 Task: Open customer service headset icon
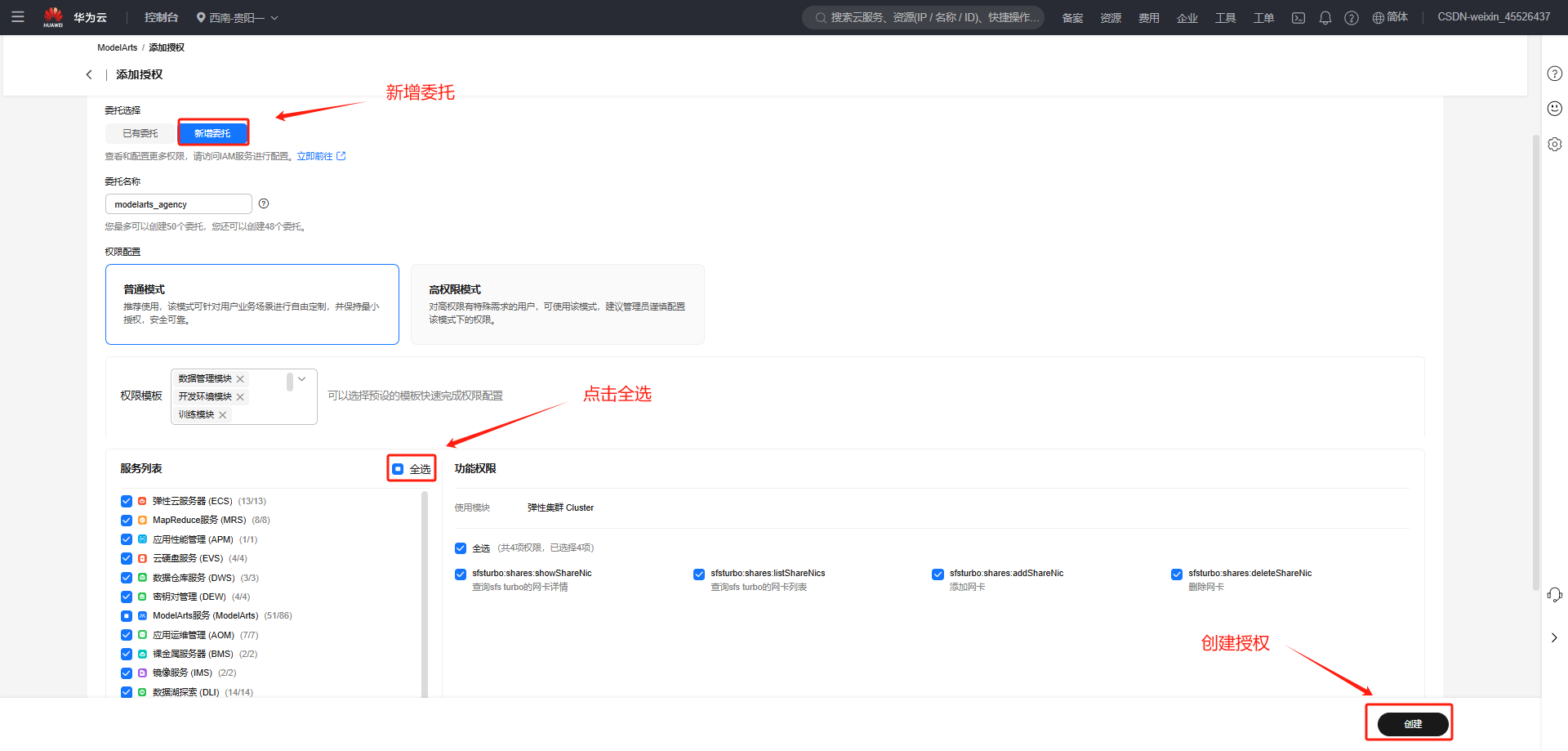click(1555, 595)
